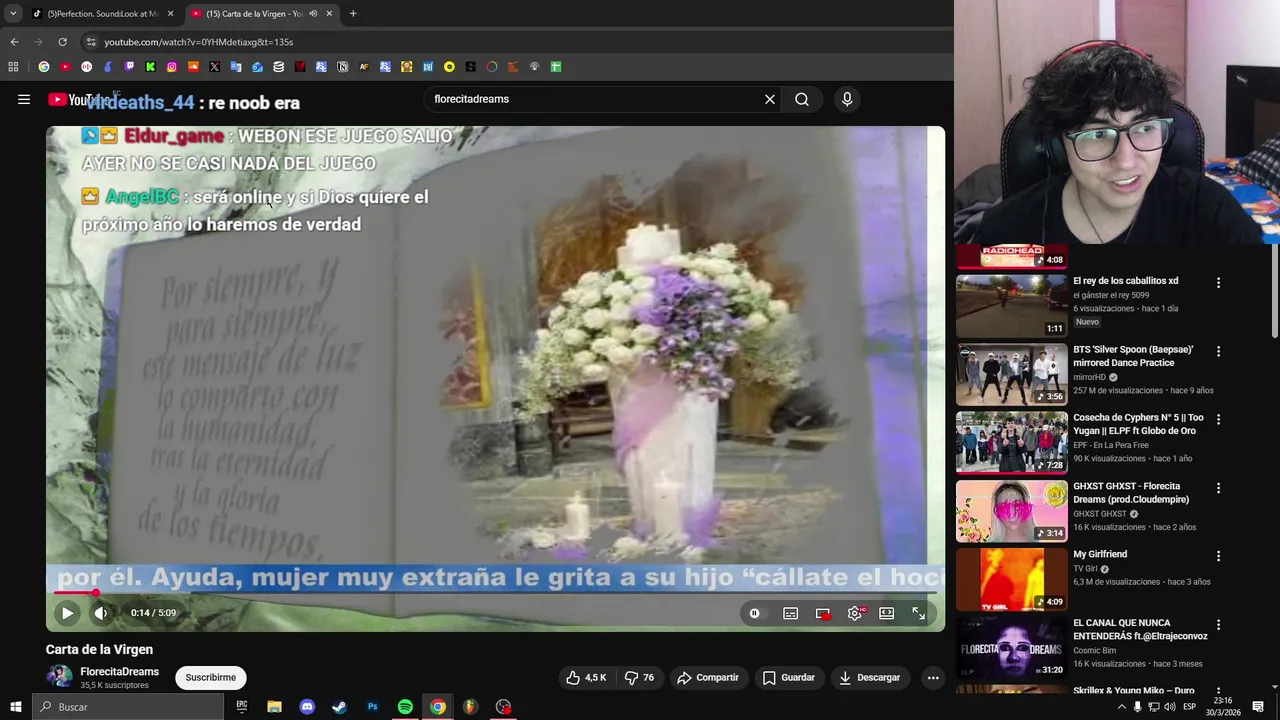Click the Buscar taskbar search box
1280x720 pixels.
128,707
